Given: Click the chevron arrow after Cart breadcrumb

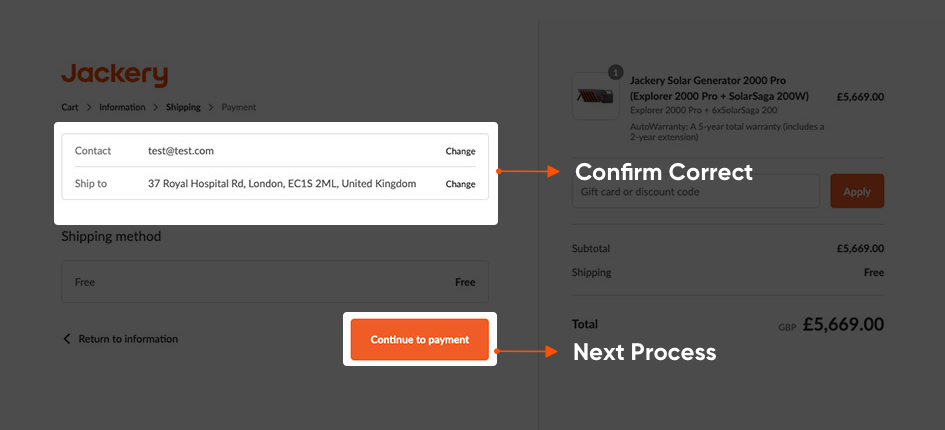Looking at the screenshot, I should click(x=89, y=107).
